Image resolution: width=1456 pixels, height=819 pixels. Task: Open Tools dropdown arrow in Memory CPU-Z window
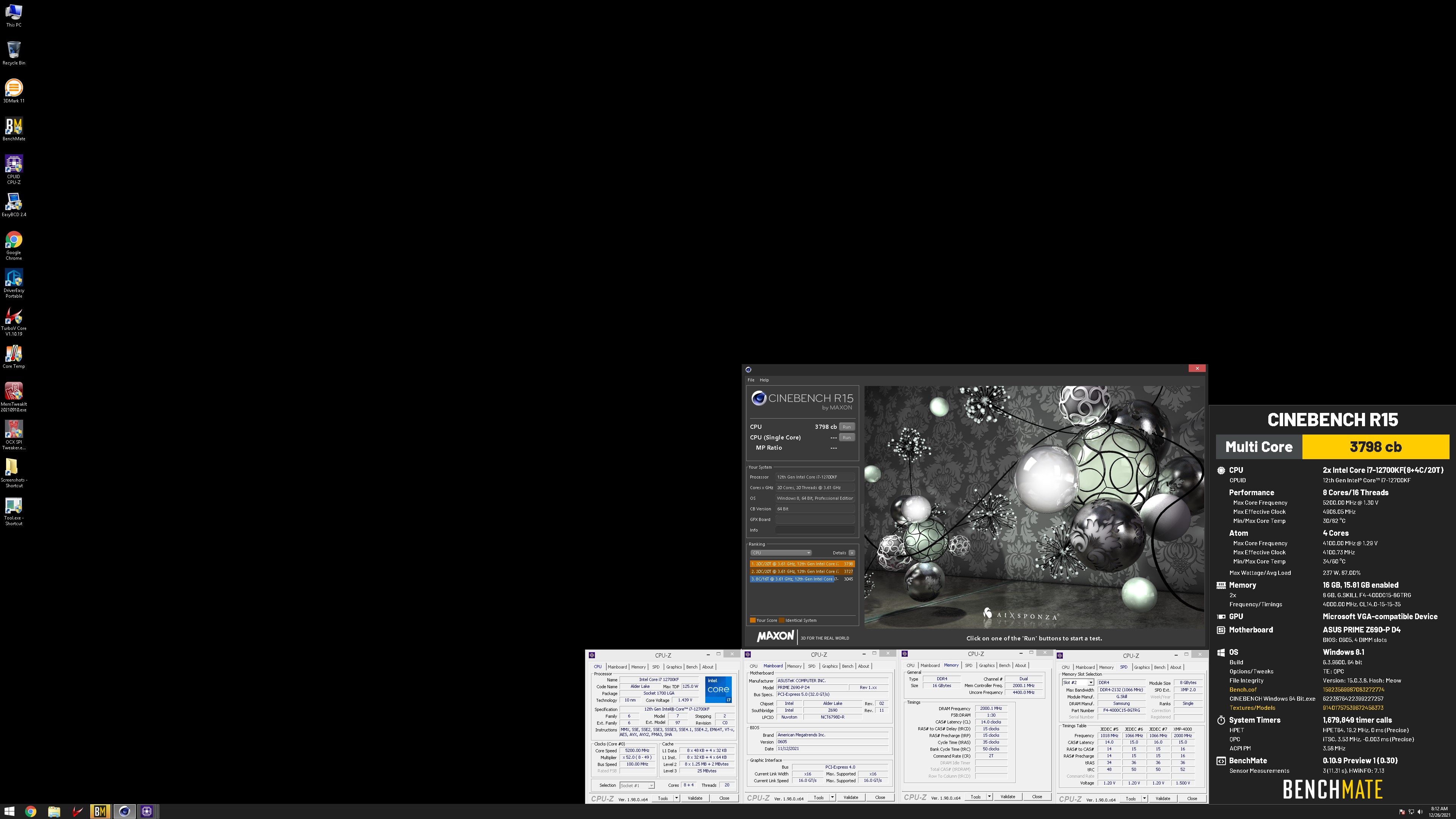990,796
